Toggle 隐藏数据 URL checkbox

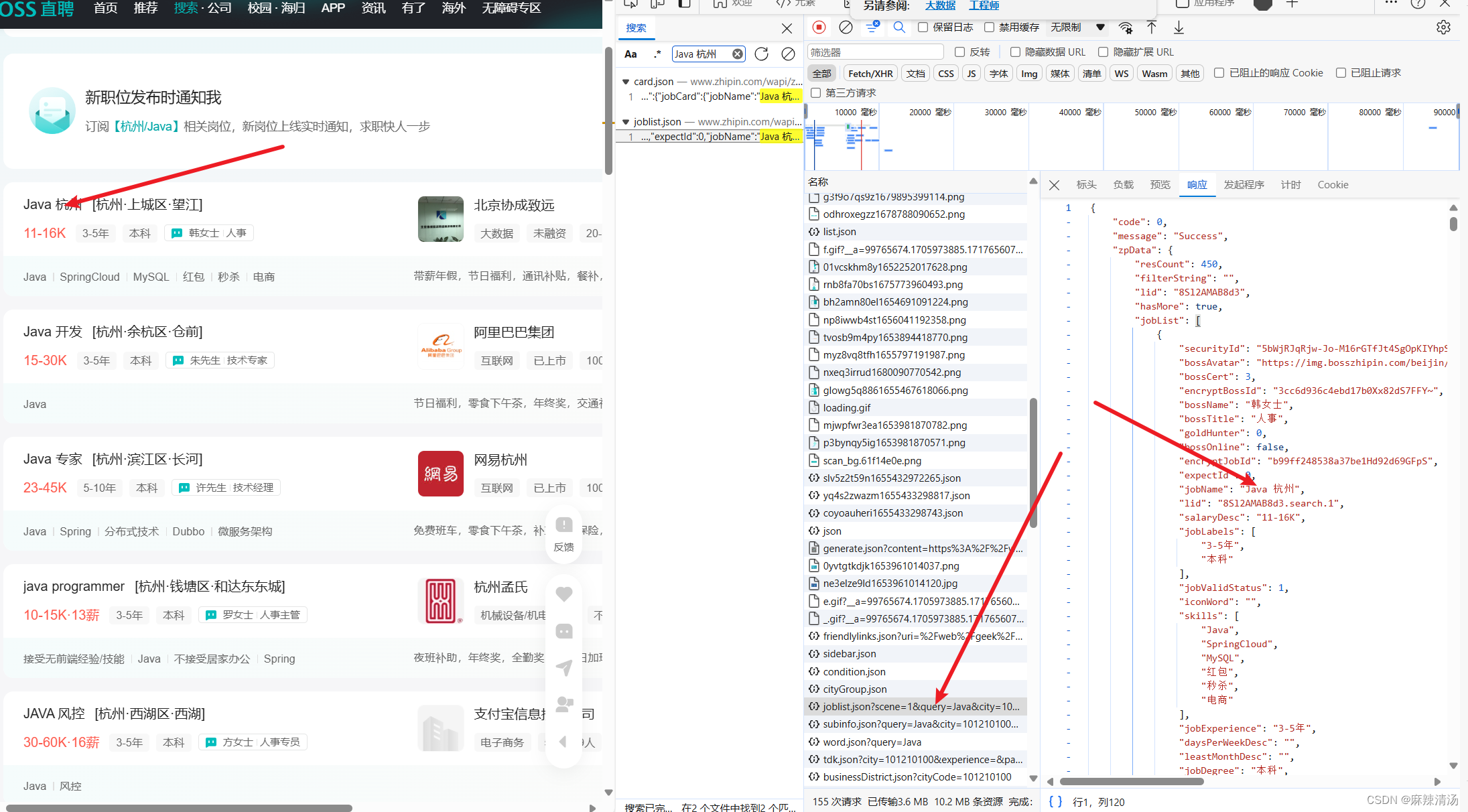tap(1015, 52)
